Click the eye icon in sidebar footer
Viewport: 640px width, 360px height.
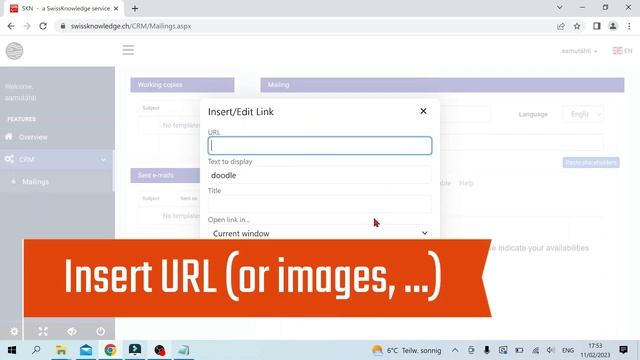72,331
